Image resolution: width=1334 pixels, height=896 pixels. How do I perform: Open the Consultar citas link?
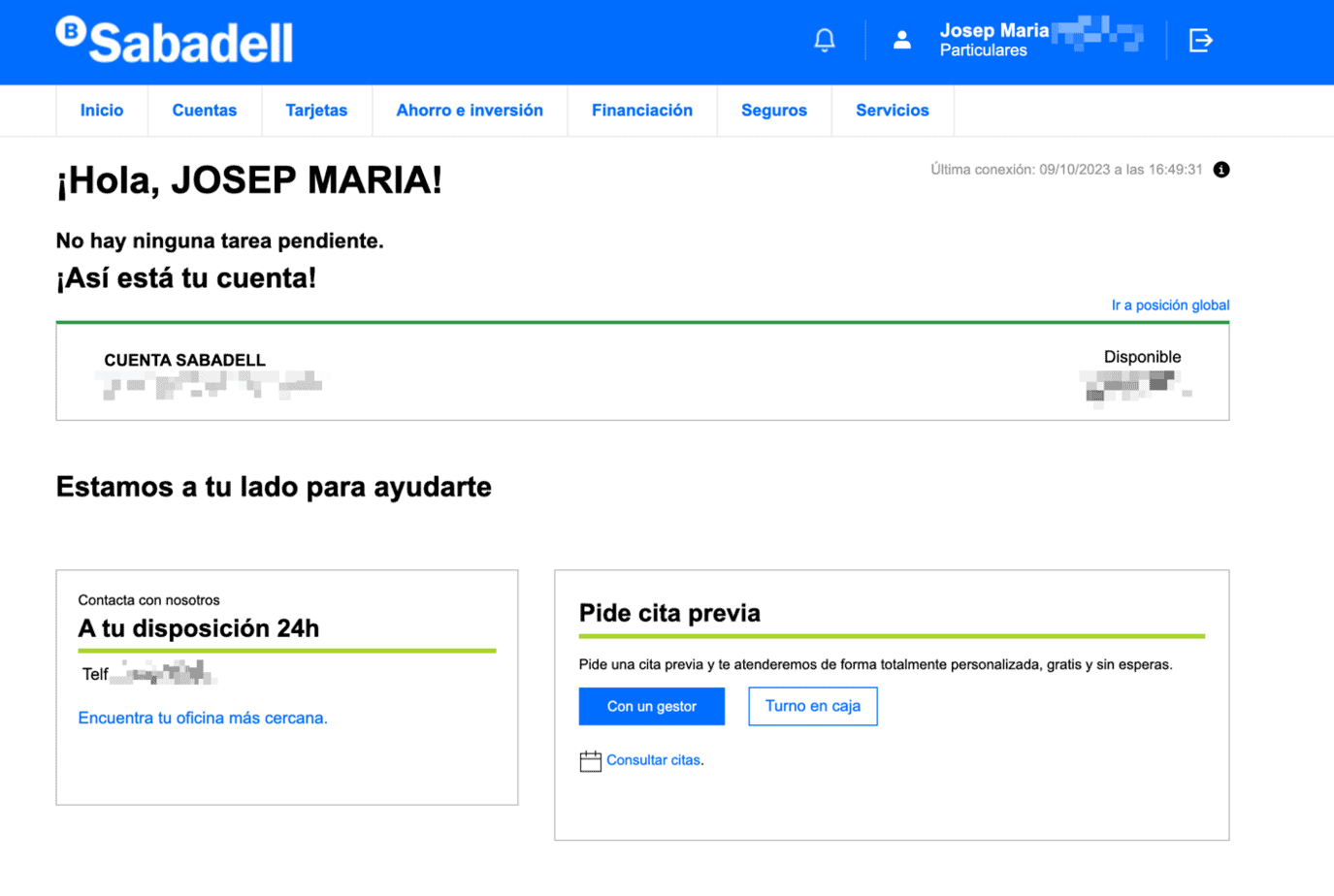653,761
